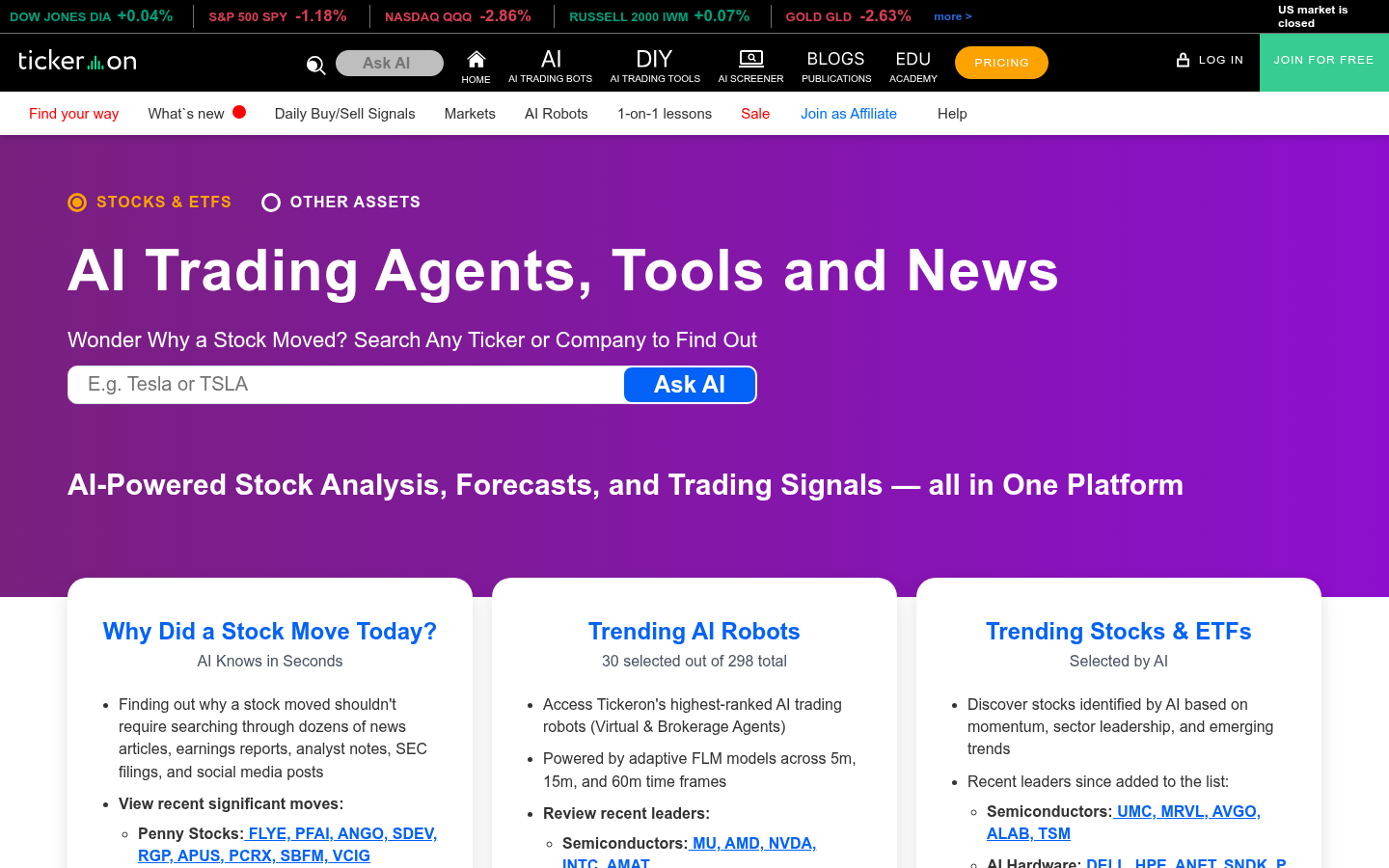This screenshot has width=1389, height=868.
Task: Open 1-on-1 lessons
Action: point(665,114)
